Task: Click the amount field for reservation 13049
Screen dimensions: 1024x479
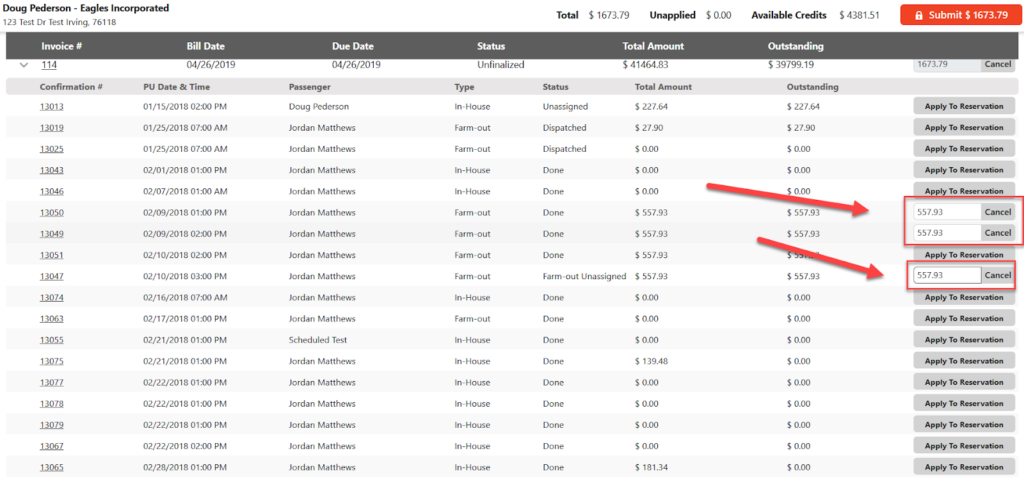Action: pos(945,233)
